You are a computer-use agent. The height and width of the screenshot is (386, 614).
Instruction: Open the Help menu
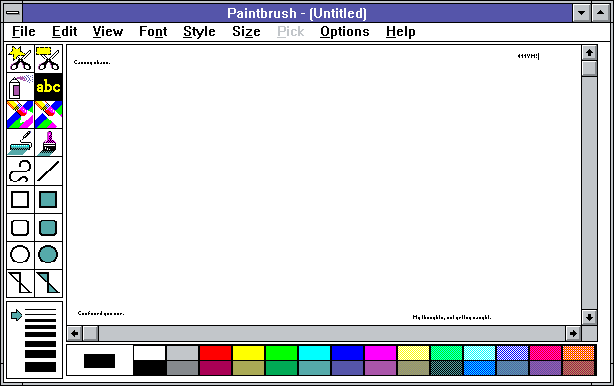[x=401, y=32]
